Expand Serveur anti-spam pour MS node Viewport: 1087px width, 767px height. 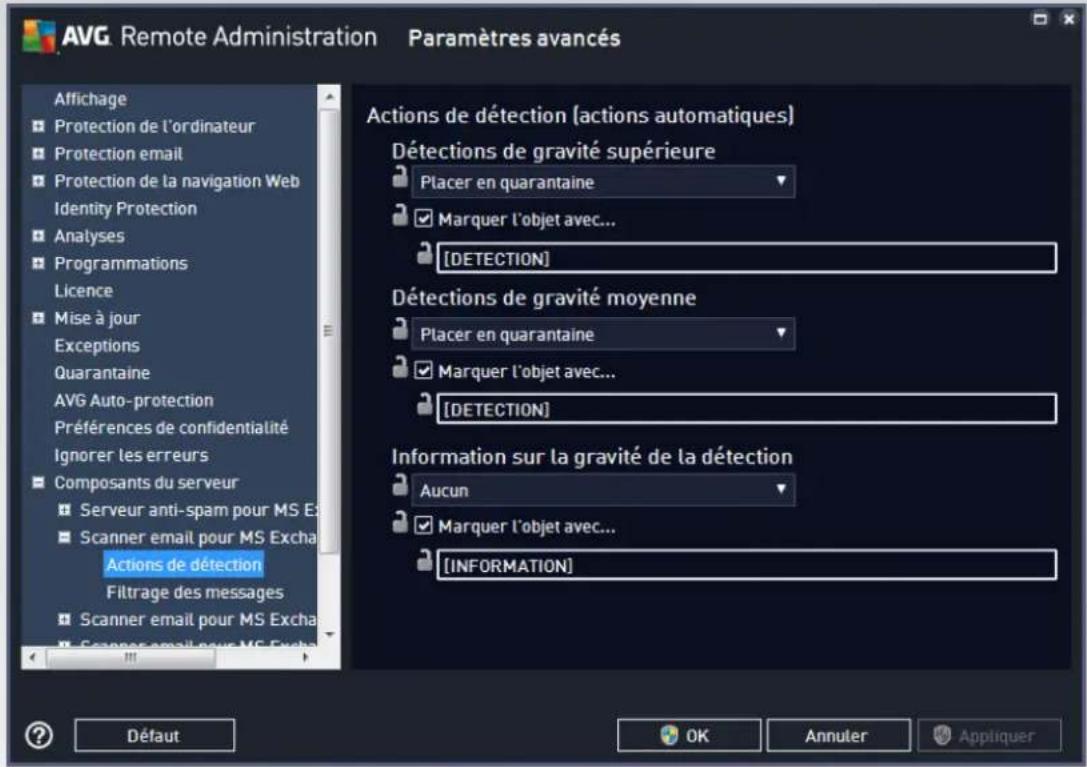64,510
